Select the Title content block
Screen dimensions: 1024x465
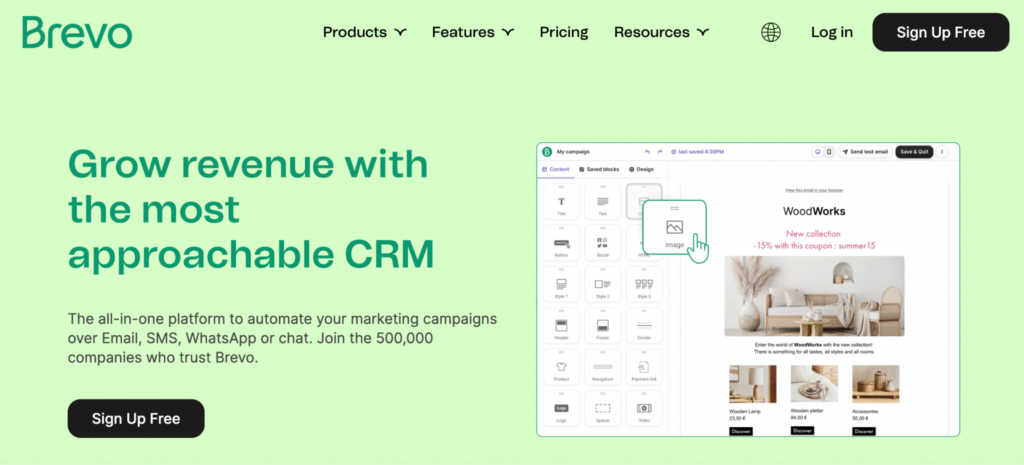pos(561,201)
